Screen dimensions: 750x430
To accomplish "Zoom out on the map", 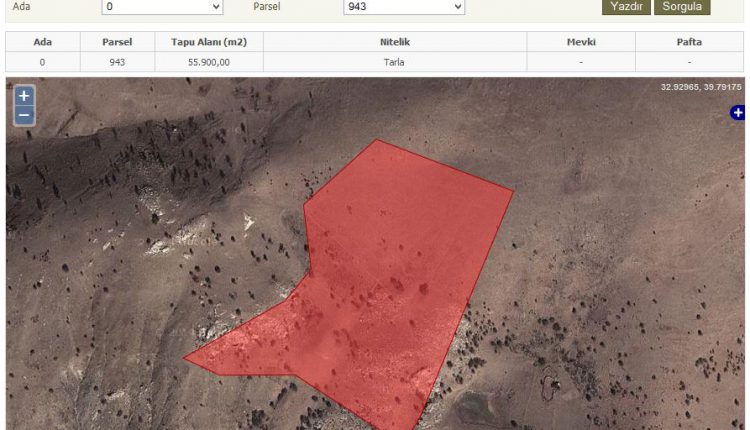I will point(24,116).
